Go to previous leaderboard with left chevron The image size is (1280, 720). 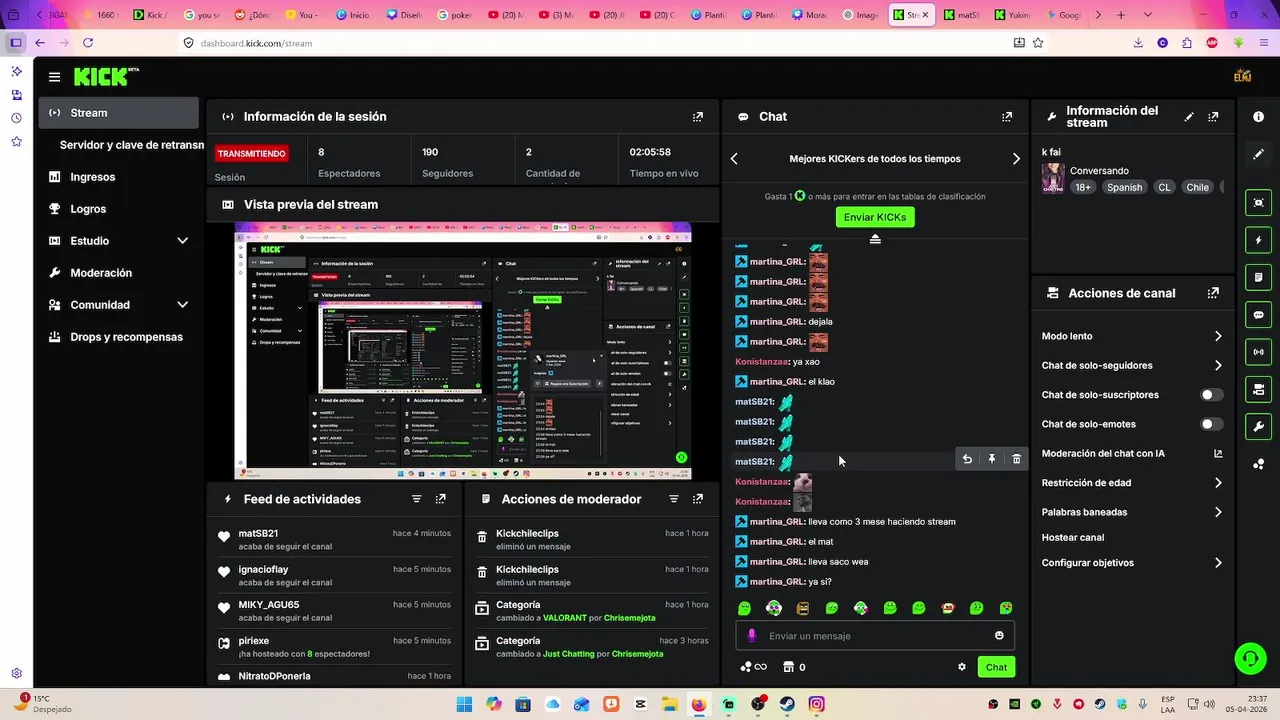[734, 159]
